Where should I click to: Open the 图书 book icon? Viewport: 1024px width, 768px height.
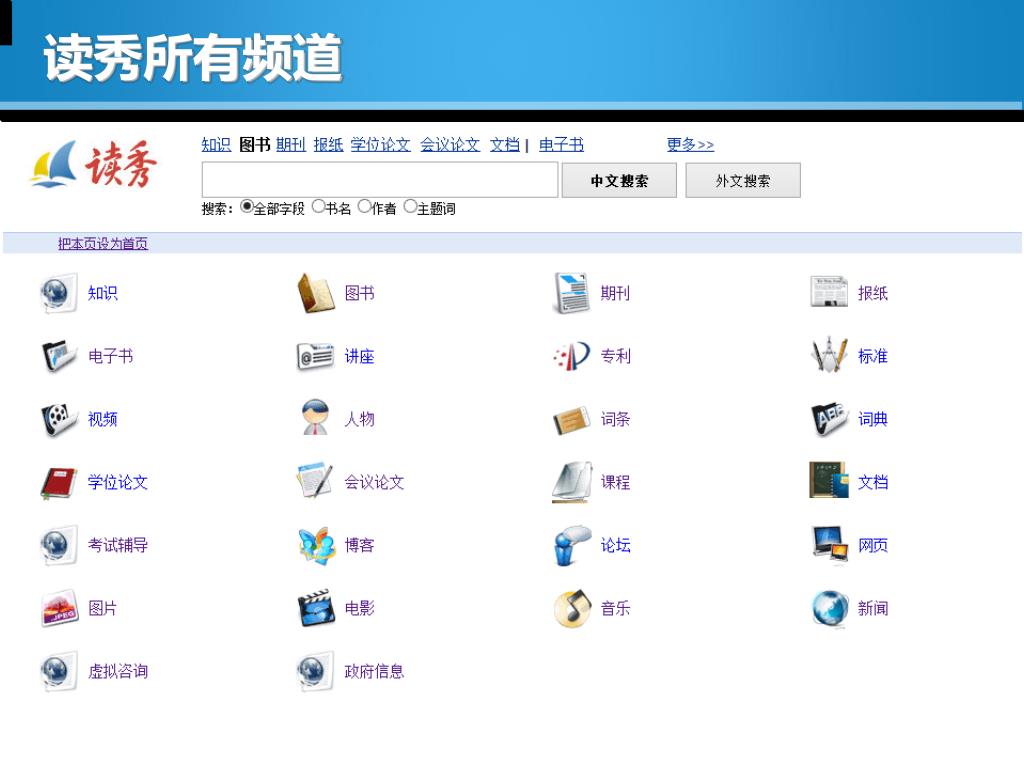coord(316,293)
